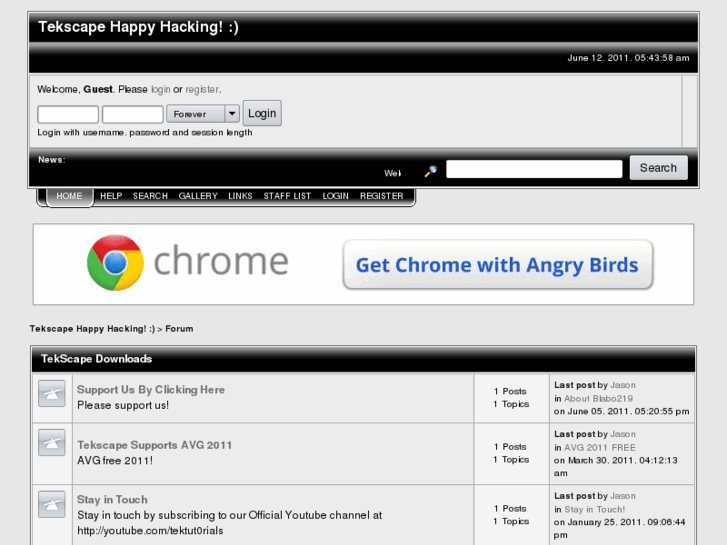The width and height of the screenshot is (727, 545).
Task: Click the Forum breadcrumb link
Action: click(x=179, y=329)
